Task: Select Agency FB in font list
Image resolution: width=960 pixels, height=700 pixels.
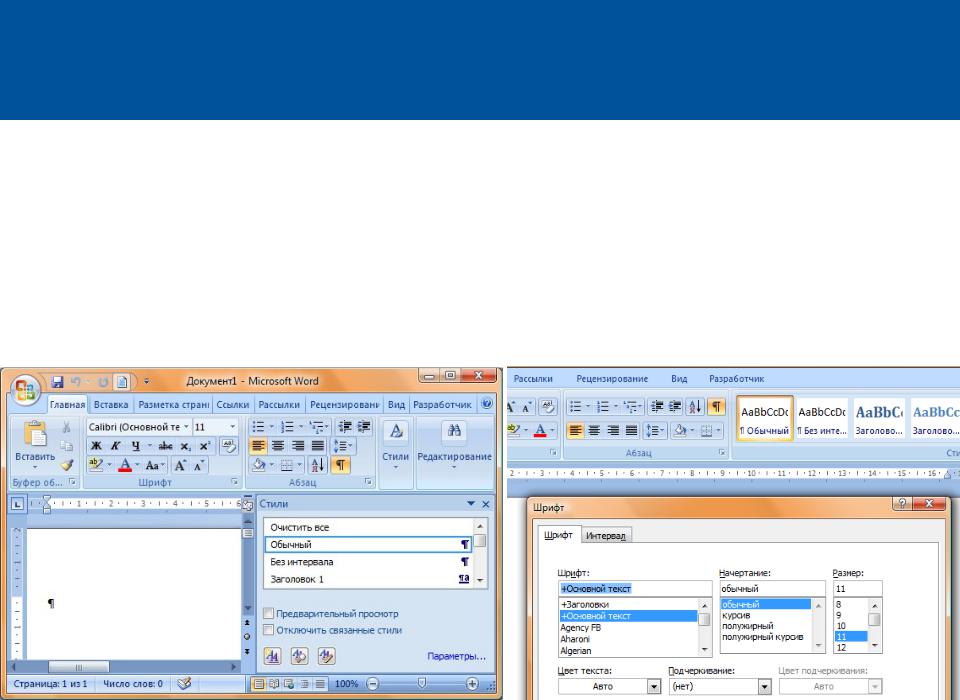Action: (x=628, y=628)
